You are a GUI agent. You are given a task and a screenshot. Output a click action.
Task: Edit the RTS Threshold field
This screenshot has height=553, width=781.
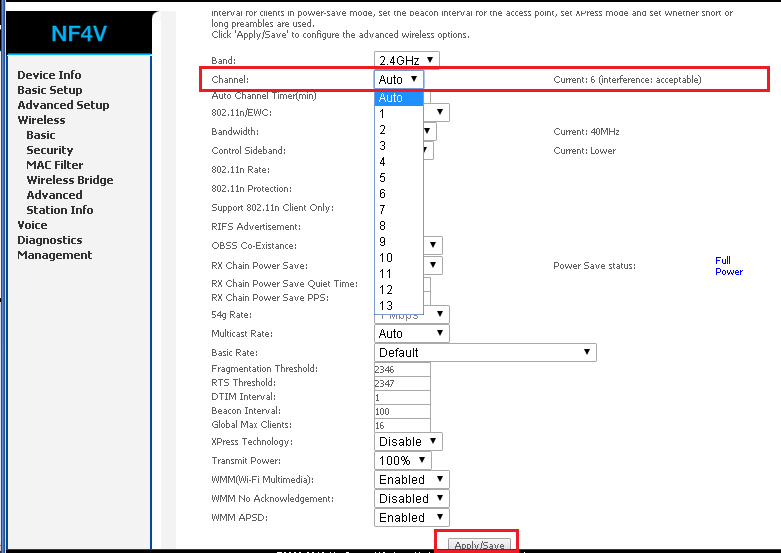pyautogui.click(x=402, y=383)
